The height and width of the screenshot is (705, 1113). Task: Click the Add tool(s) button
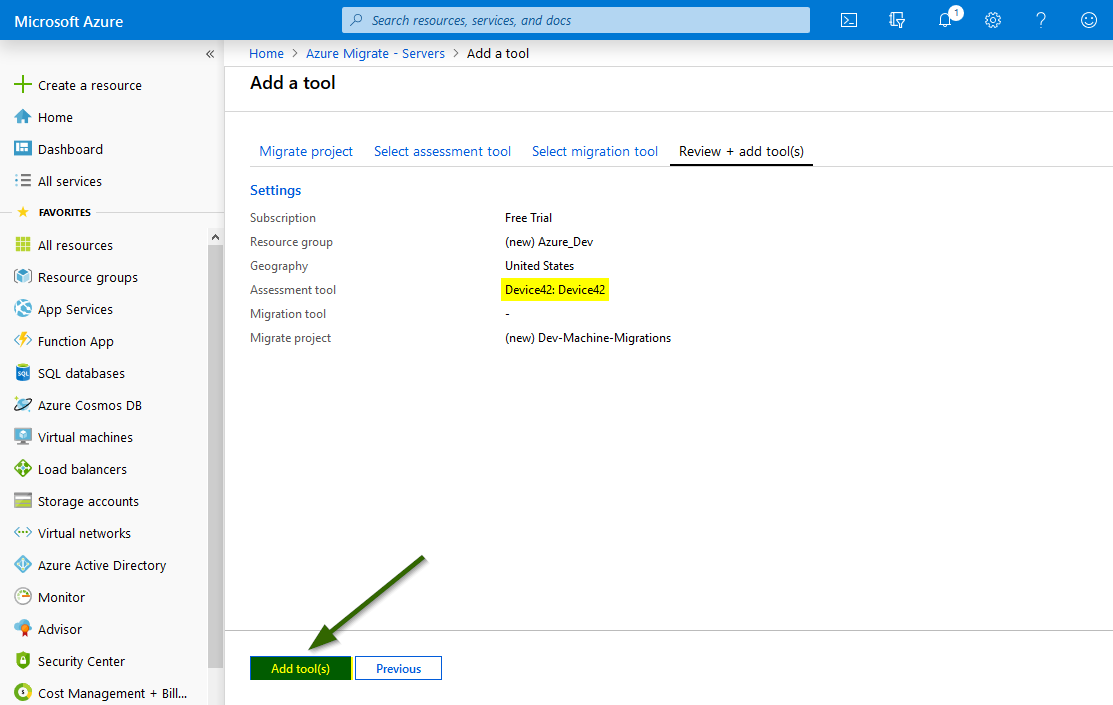point(300,668)
